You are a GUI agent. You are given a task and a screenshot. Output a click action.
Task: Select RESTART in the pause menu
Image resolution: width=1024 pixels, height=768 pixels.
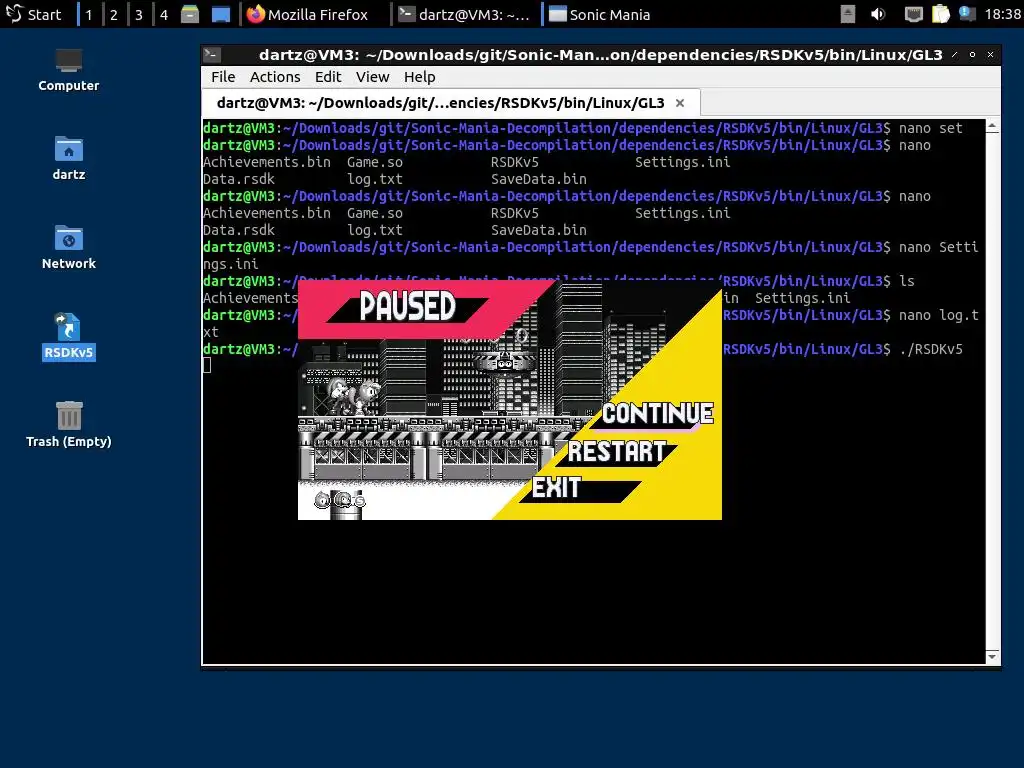pyautogui.click(x=616, y=451)
